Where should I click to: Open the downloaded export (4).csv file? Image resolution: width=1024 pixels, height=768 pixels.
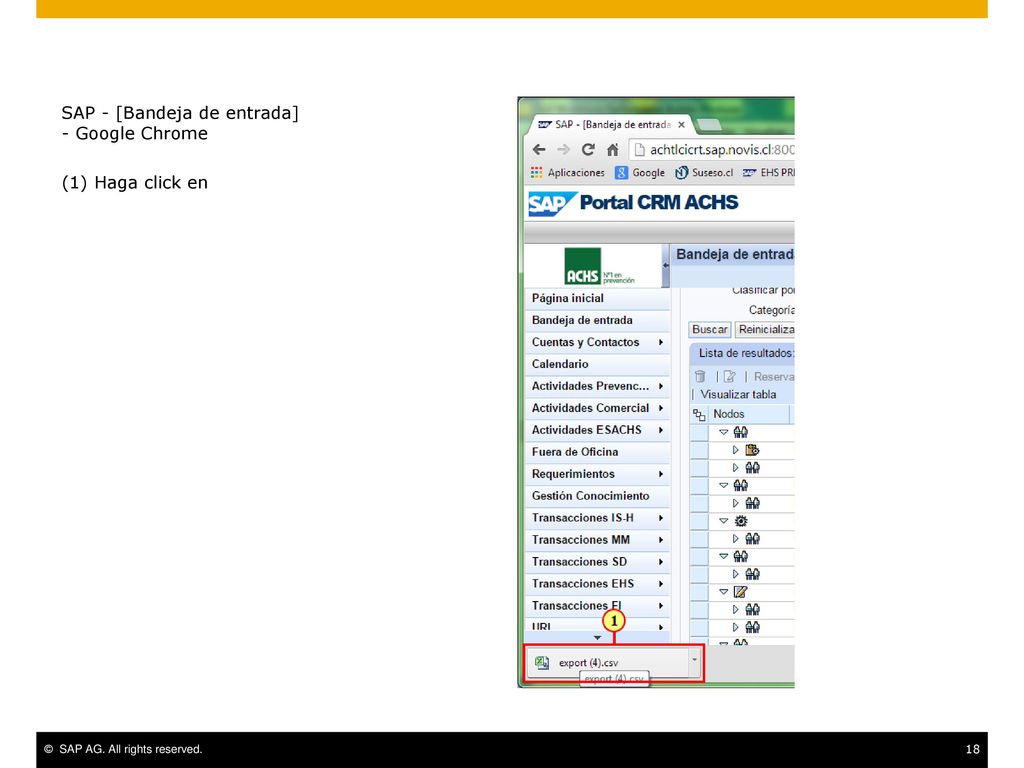click(608, 663)
